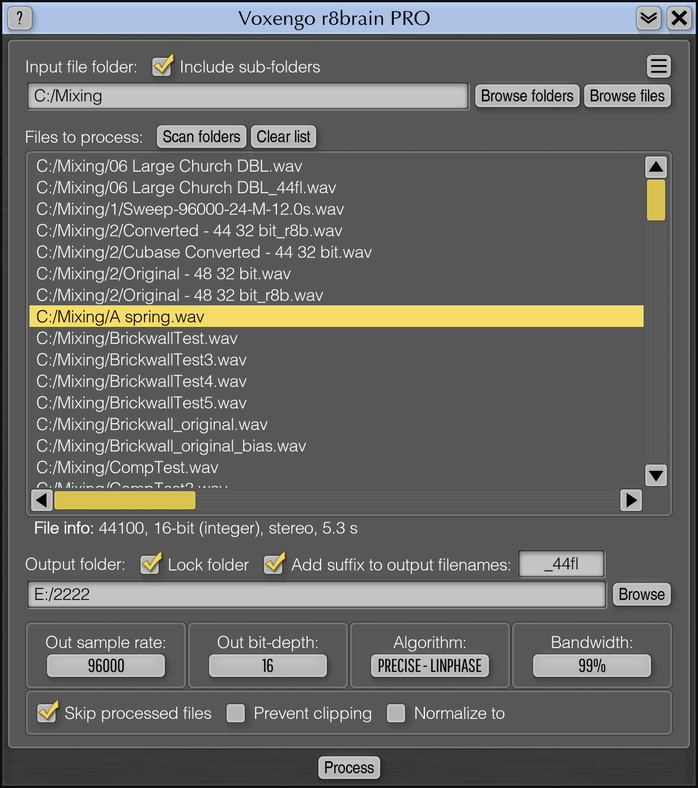The image size is (698, 788).
Task: Click the Clear list button
Action: [x=283, y=137]
